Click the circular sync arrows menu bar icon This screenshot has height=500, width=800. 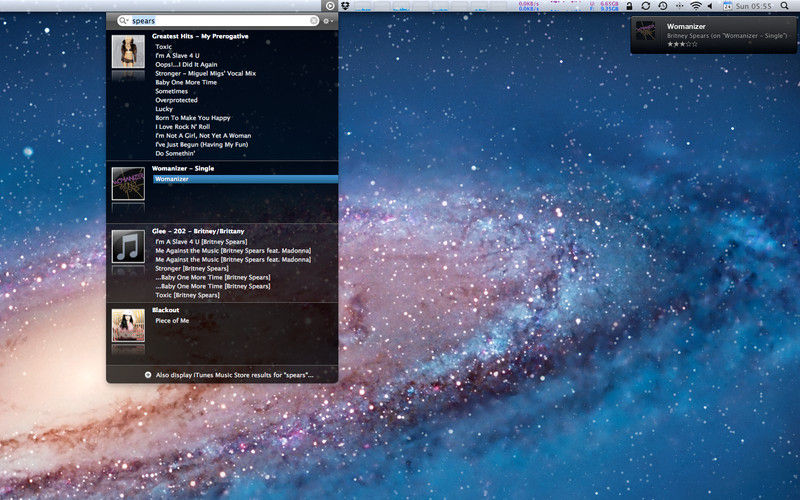(x=645, y=6)
